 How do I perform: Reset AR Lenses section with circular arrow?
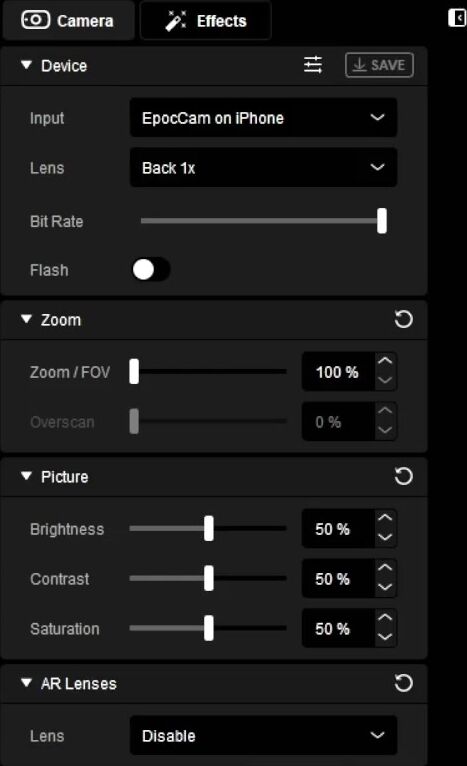[403, 683]
